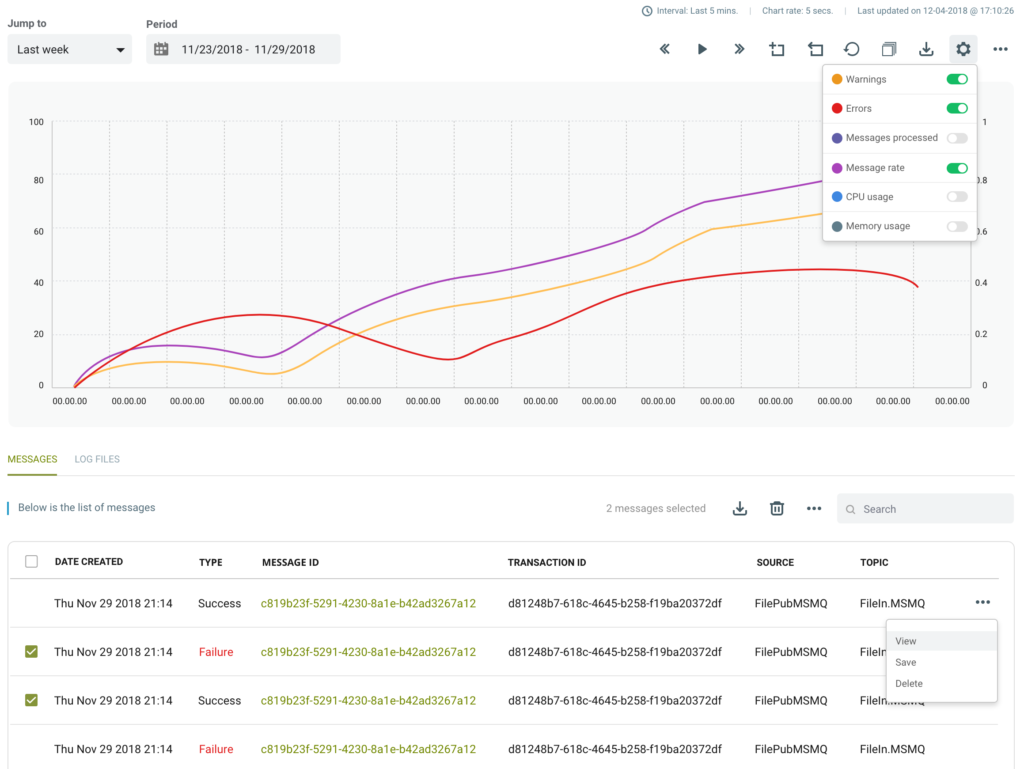
Task: Click the blue CPU usage color dot
Action: click(837, 196)
